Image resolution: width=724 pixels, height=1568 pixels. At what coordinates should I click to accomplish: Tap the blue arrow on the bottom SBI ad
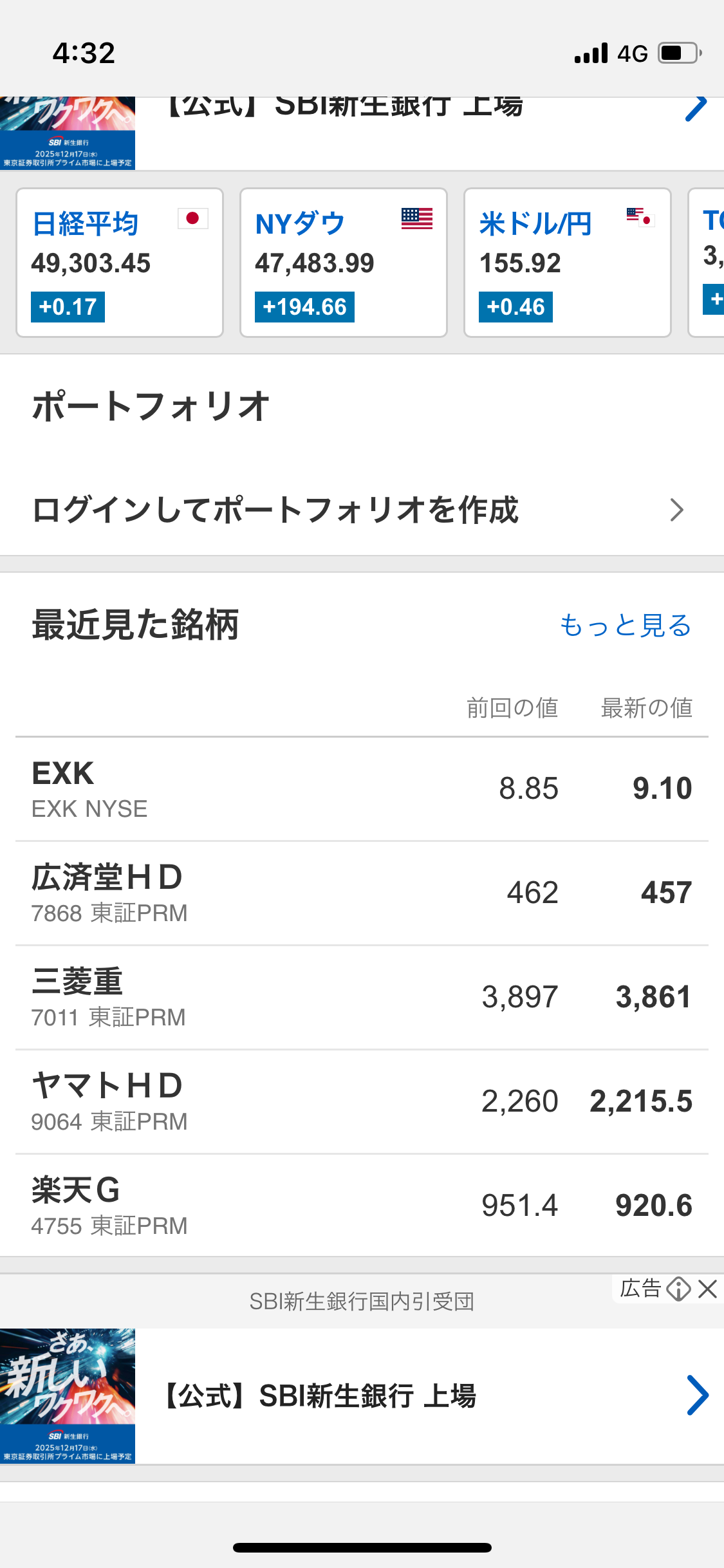pyautogui.click(x=697, y=1395)
